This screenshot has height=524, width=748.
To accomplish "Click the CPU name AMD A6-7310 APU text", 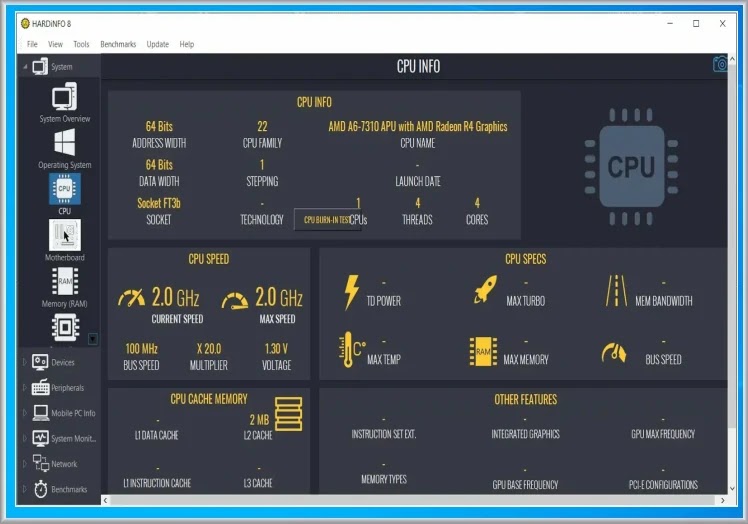I will pos(417,126).
